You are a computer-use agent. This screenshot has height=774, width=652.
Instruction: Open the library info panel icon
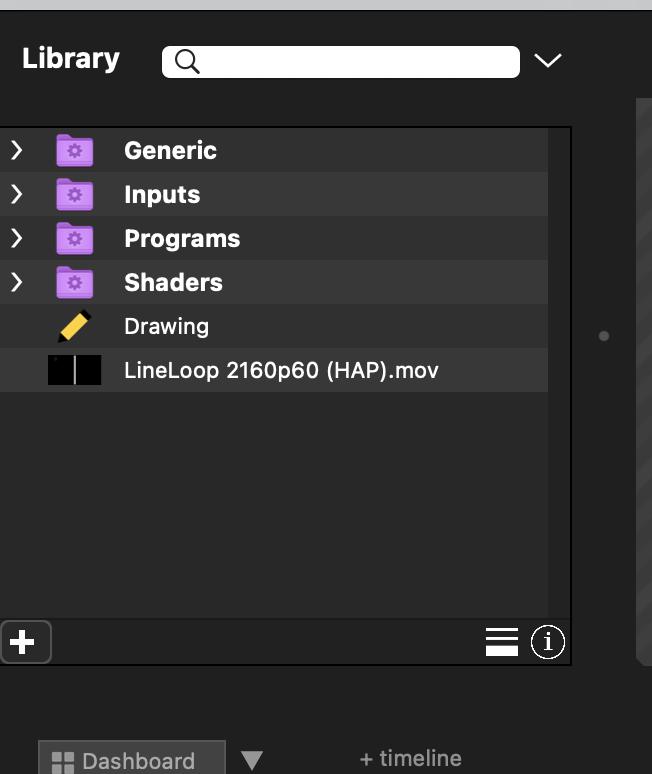(x=547, y=642)
